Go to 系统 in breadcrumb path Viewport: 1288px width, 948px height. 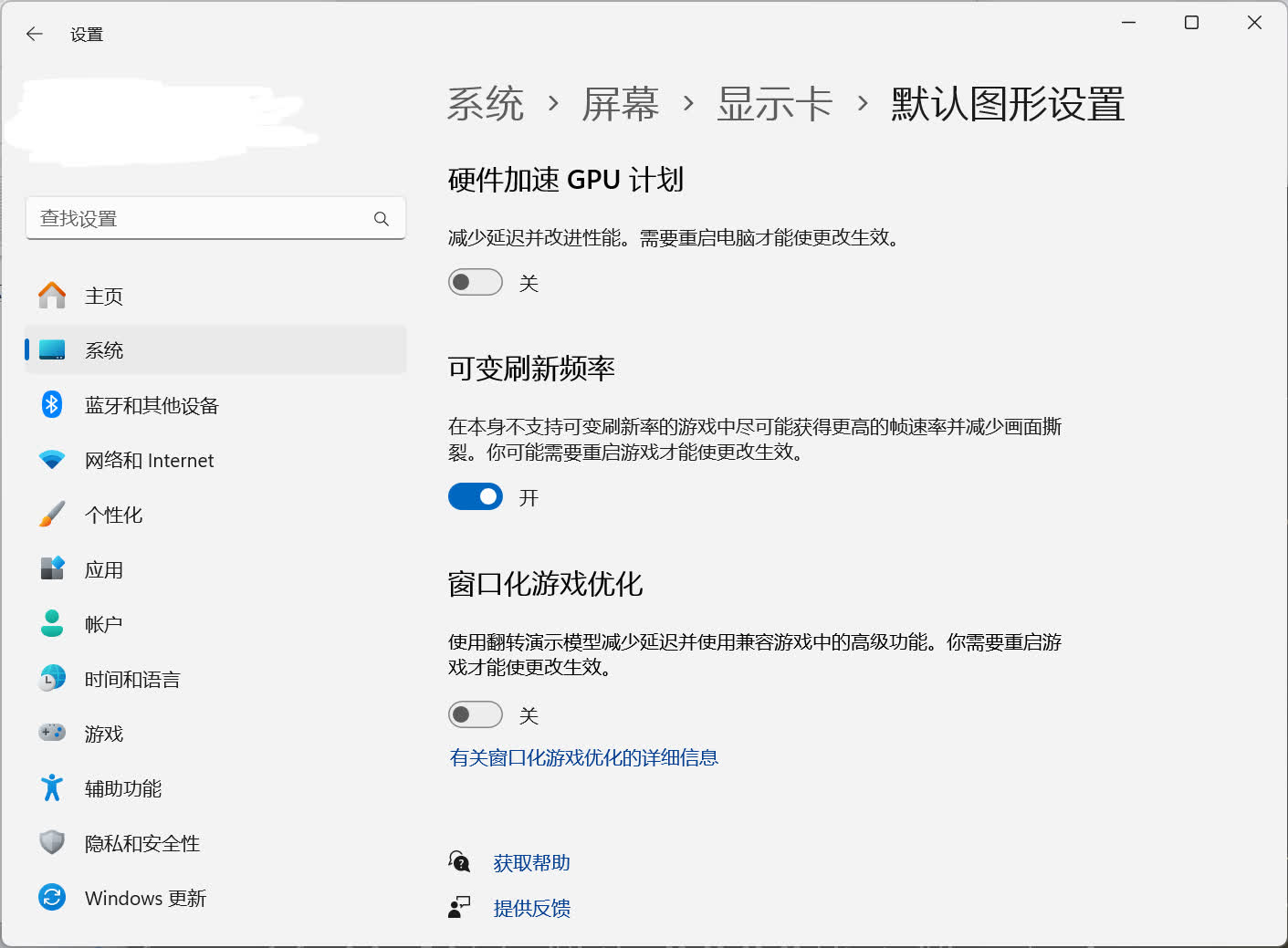coord(486,104)
